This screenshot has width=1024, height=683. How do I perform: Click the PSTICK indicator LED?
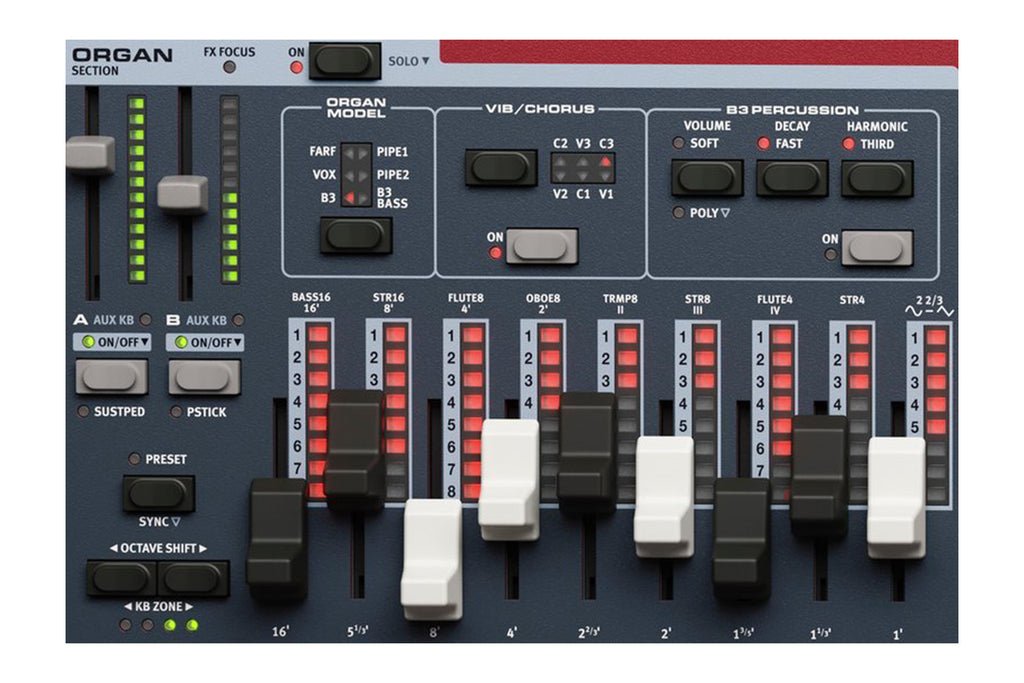tap(176, 411)
